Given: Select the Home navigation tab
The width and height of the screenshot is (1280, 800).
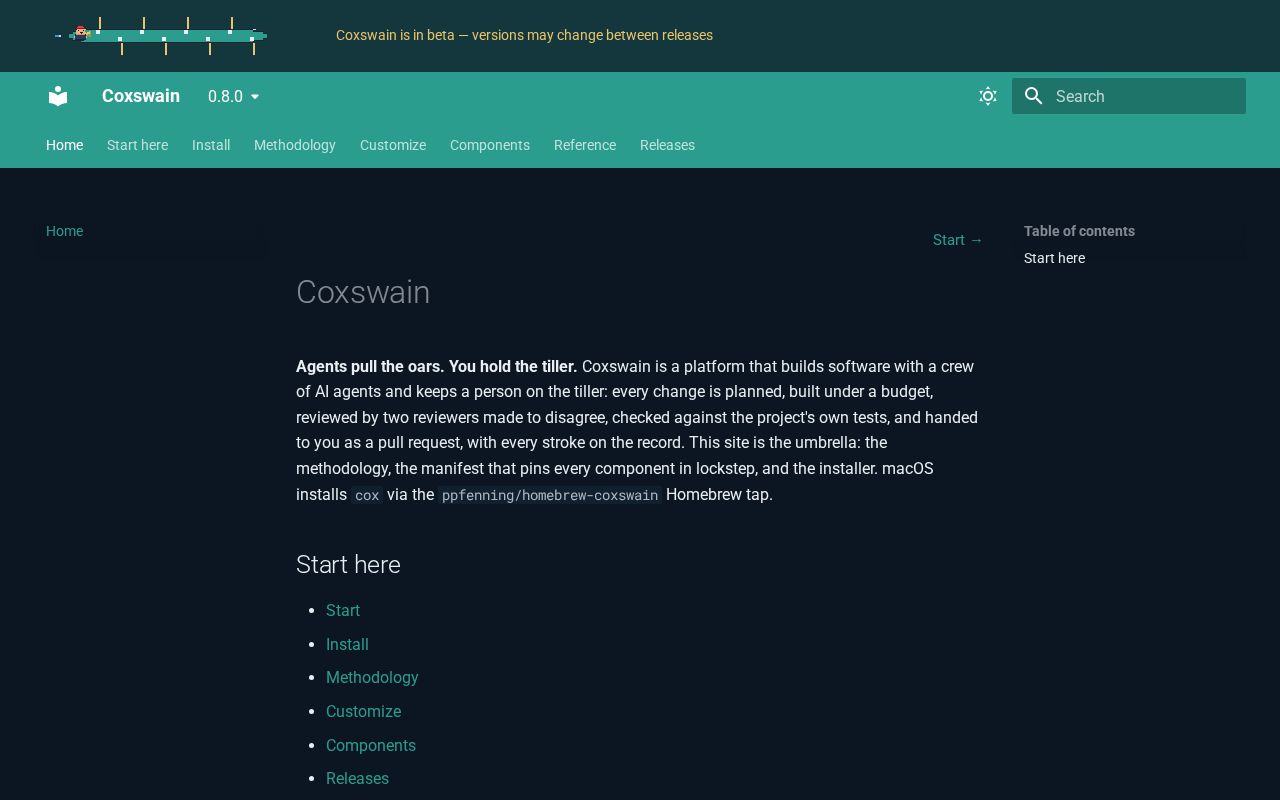Looking at the screenshot, I should point(65,145).
